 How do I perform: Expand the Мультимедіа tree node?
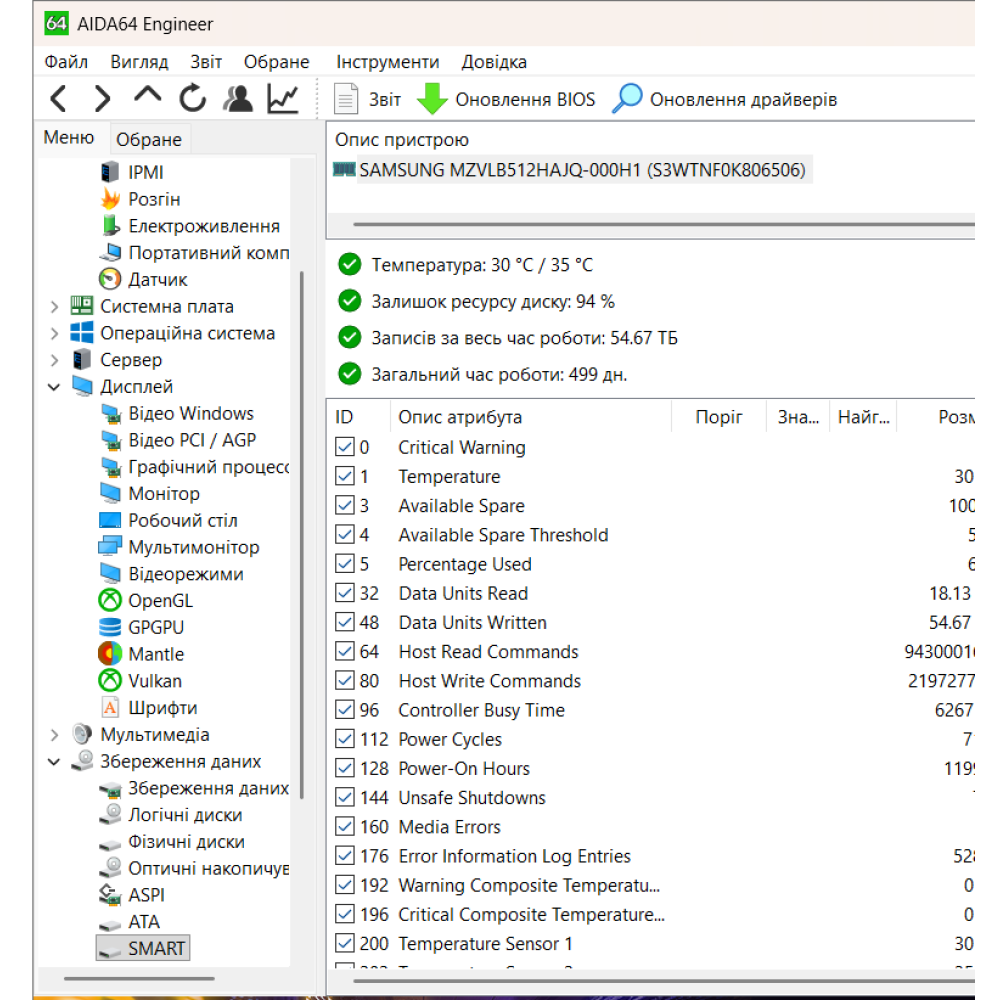[54, 735]
